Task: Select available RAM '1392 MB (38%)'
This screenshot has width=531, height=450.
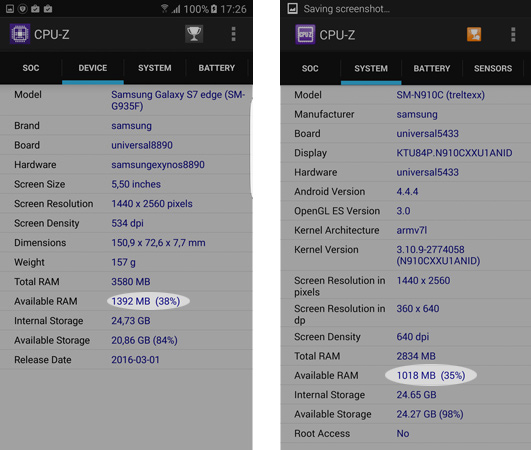Action: coord(146,301)
